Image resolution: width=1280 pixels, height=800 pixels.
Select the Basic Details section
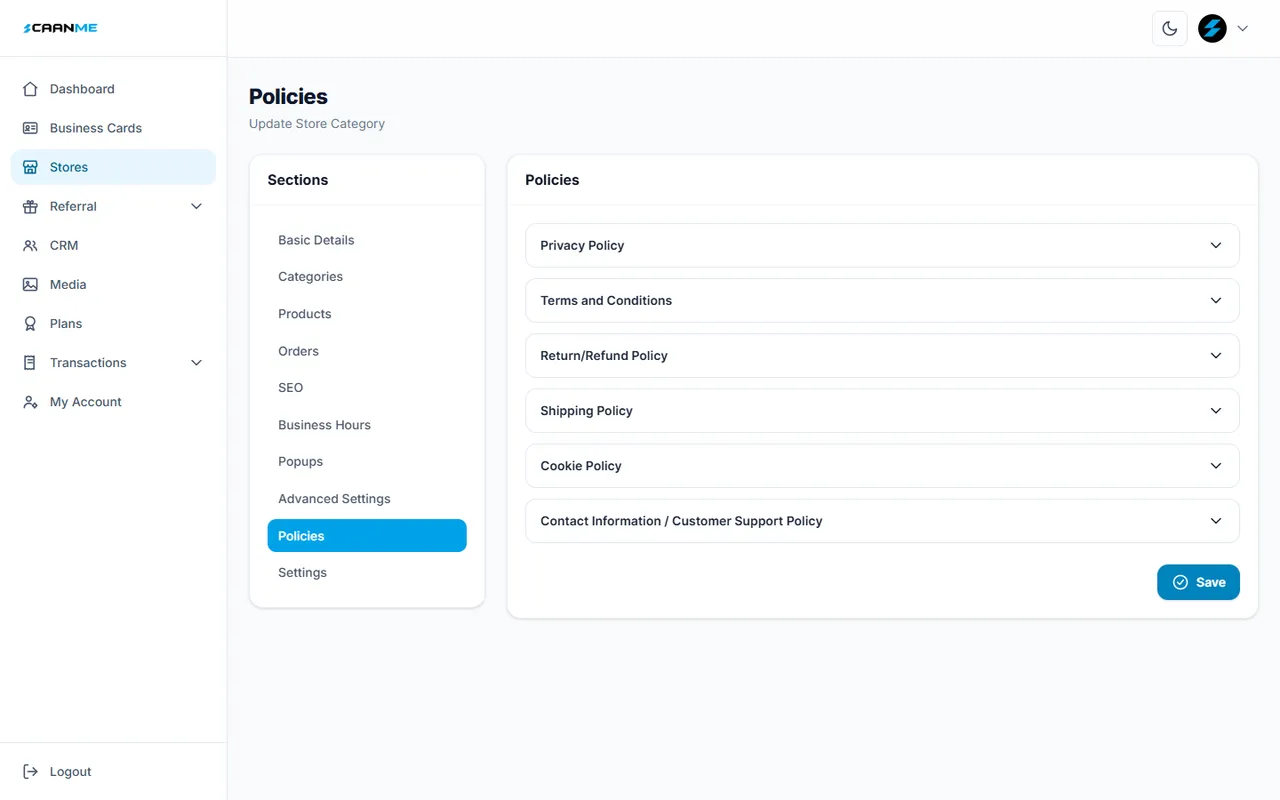(367, 240)
